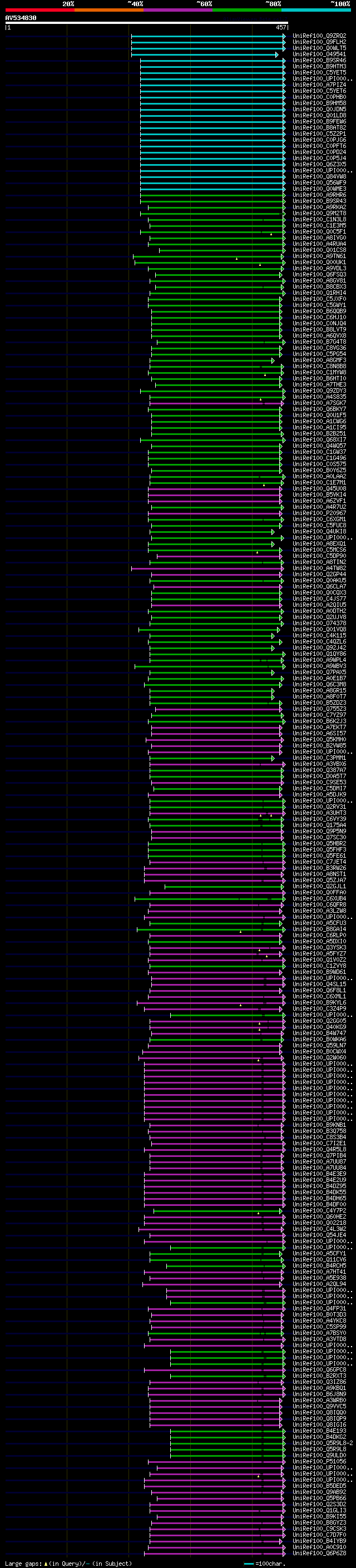Screen dimensions: 356x1568
Task: Click hit label UniRef100_B2RXT3
Action: [x=319, y=1376]
